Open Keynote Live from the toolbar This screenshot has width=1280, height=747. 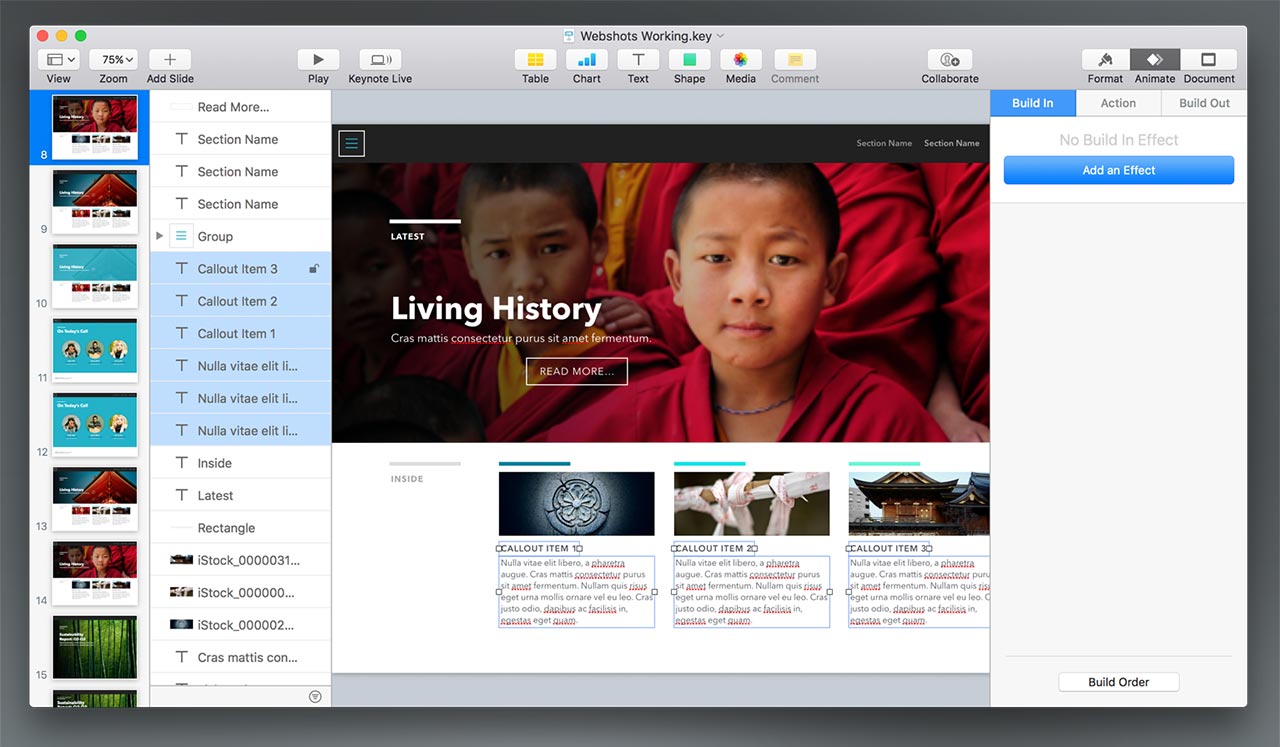tap(380, 60)
